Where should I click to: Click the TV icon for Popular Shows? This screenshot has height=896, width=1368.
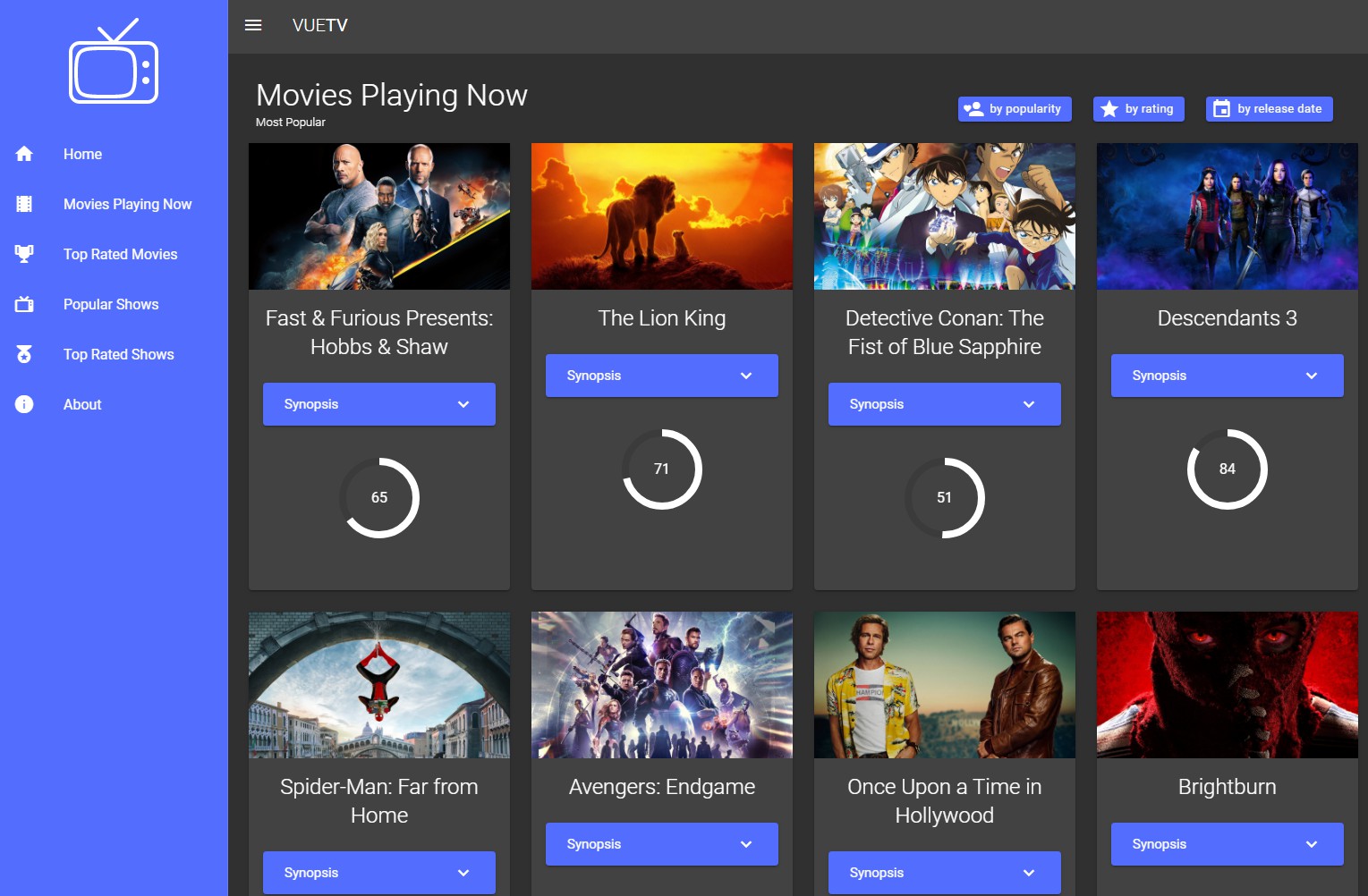(24, 304)
